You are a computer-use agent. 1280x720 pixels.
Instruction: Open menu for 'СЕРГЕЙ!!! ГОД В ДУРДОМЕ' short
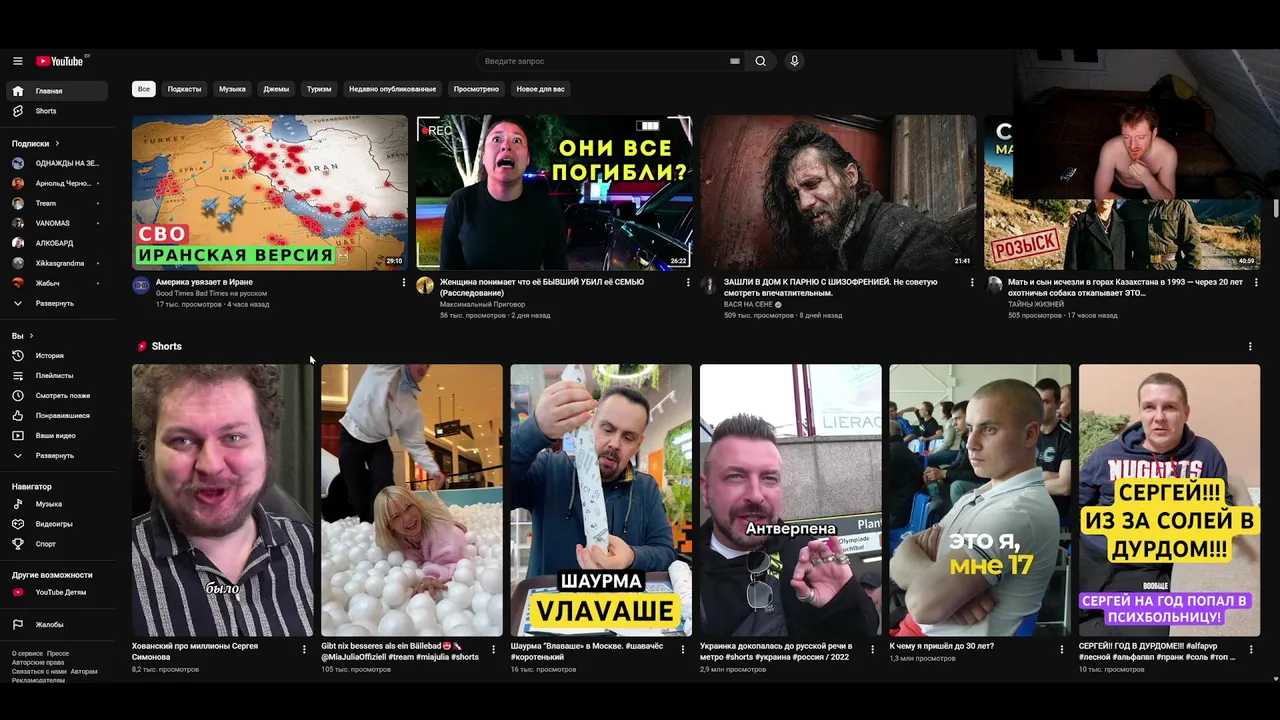(x=1251, y=650)
